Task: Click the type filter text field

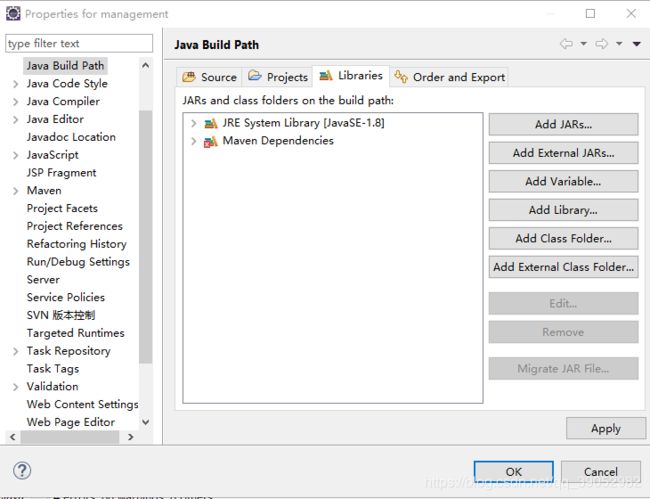Action: pyautogui.click(x=79, y=43)
